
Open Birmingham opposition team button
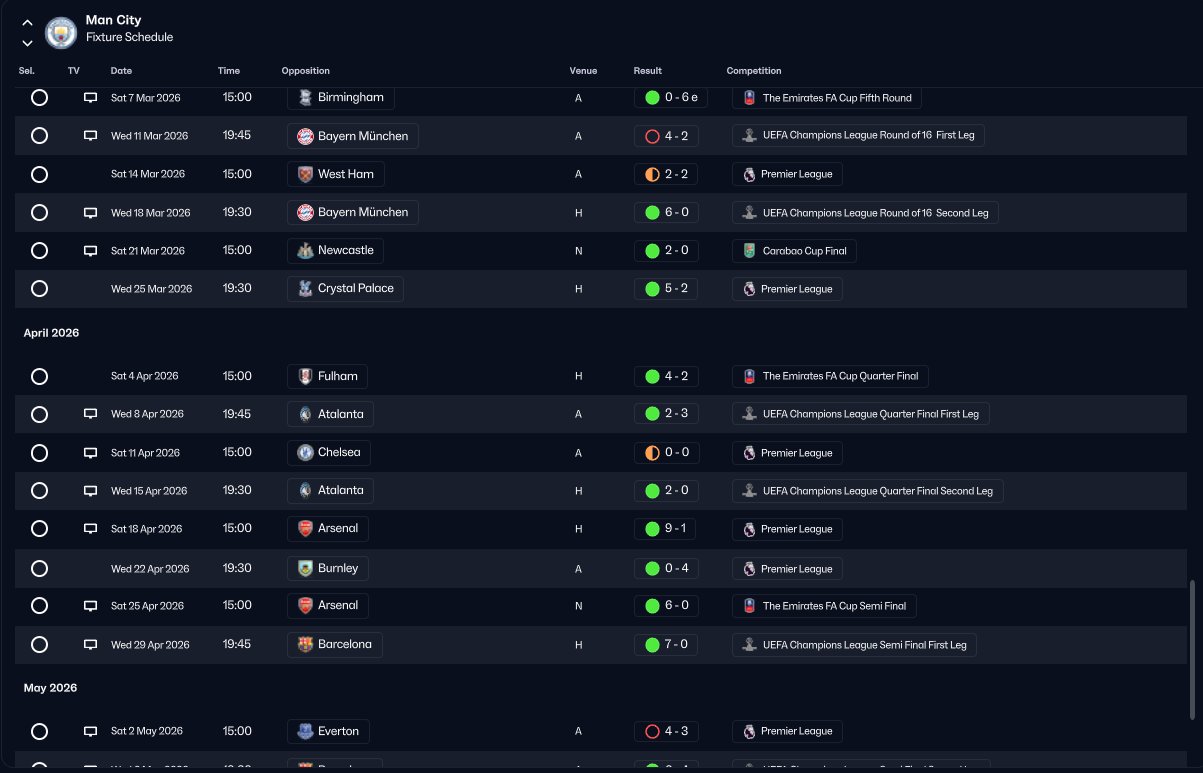341,98
